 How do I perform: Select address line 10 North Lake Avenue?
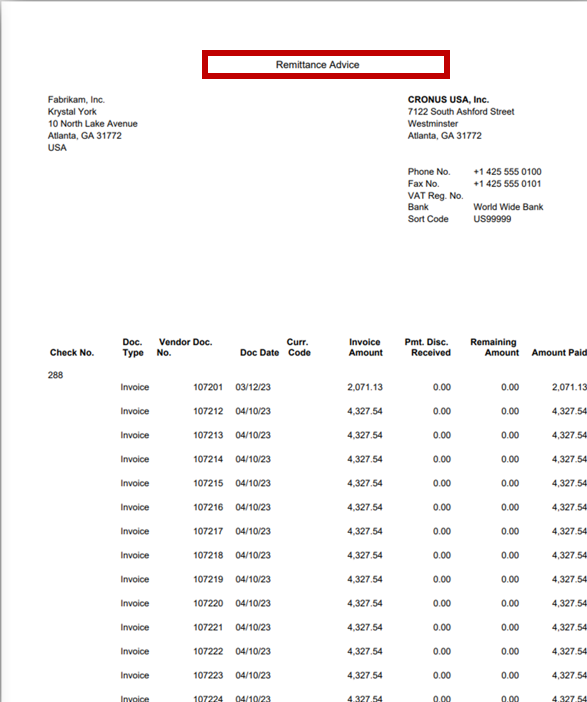(93, 124)
